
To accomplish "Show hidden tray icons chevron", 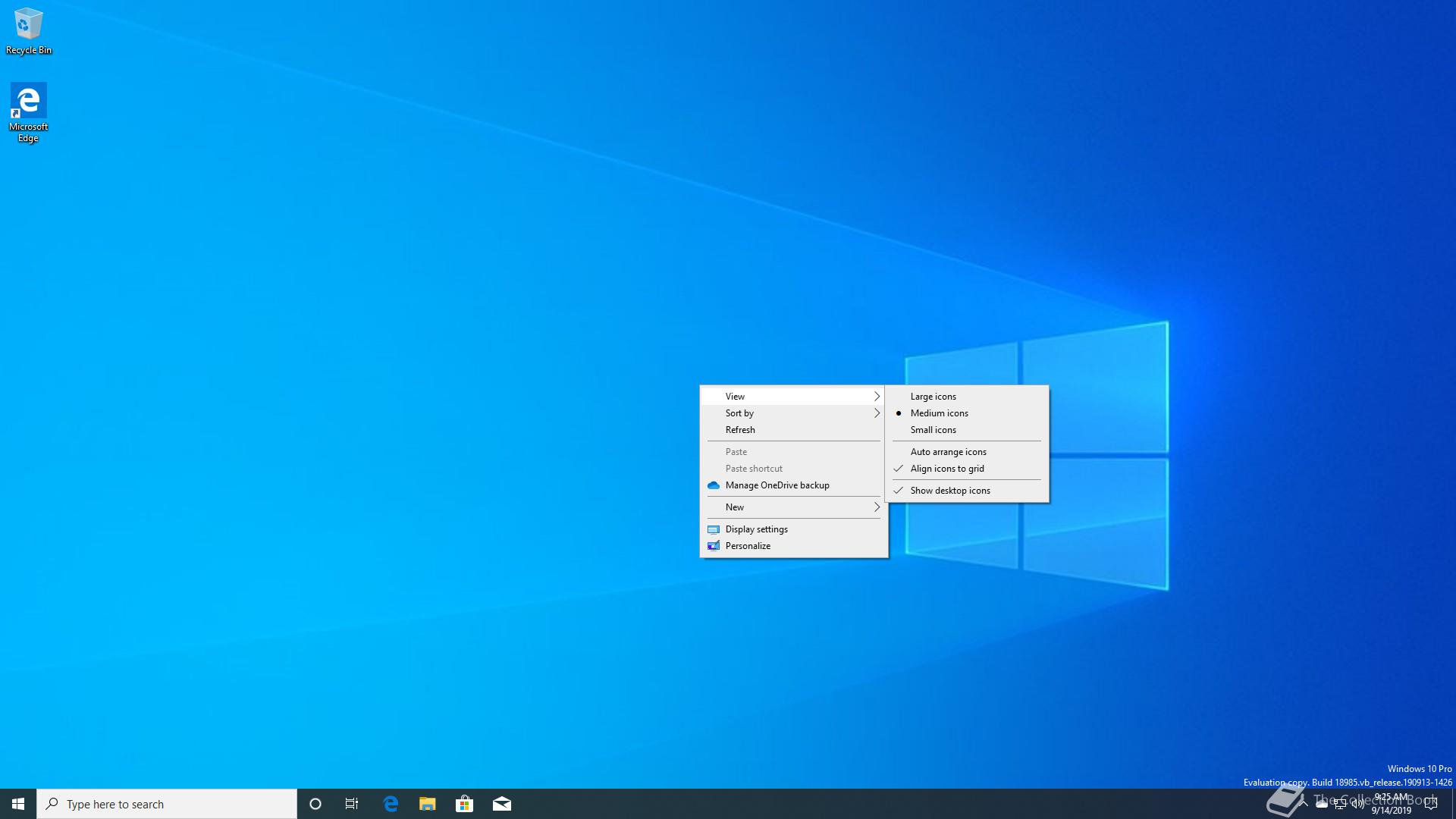I will (x=1304, y=804).
